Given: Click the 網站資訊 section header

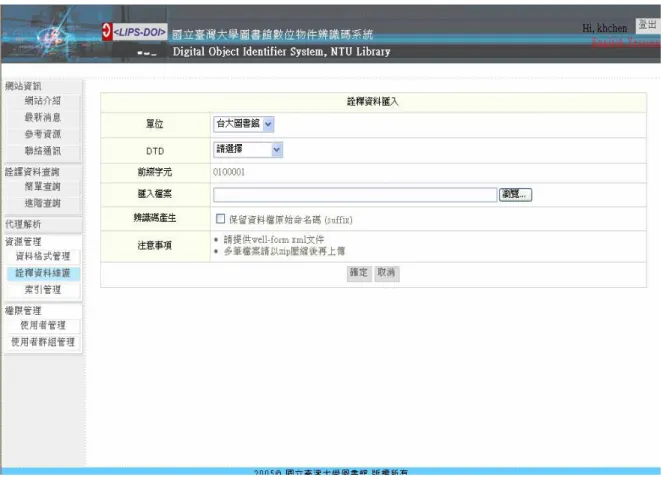Looking at the screenshot, I should tap(23, 86).
